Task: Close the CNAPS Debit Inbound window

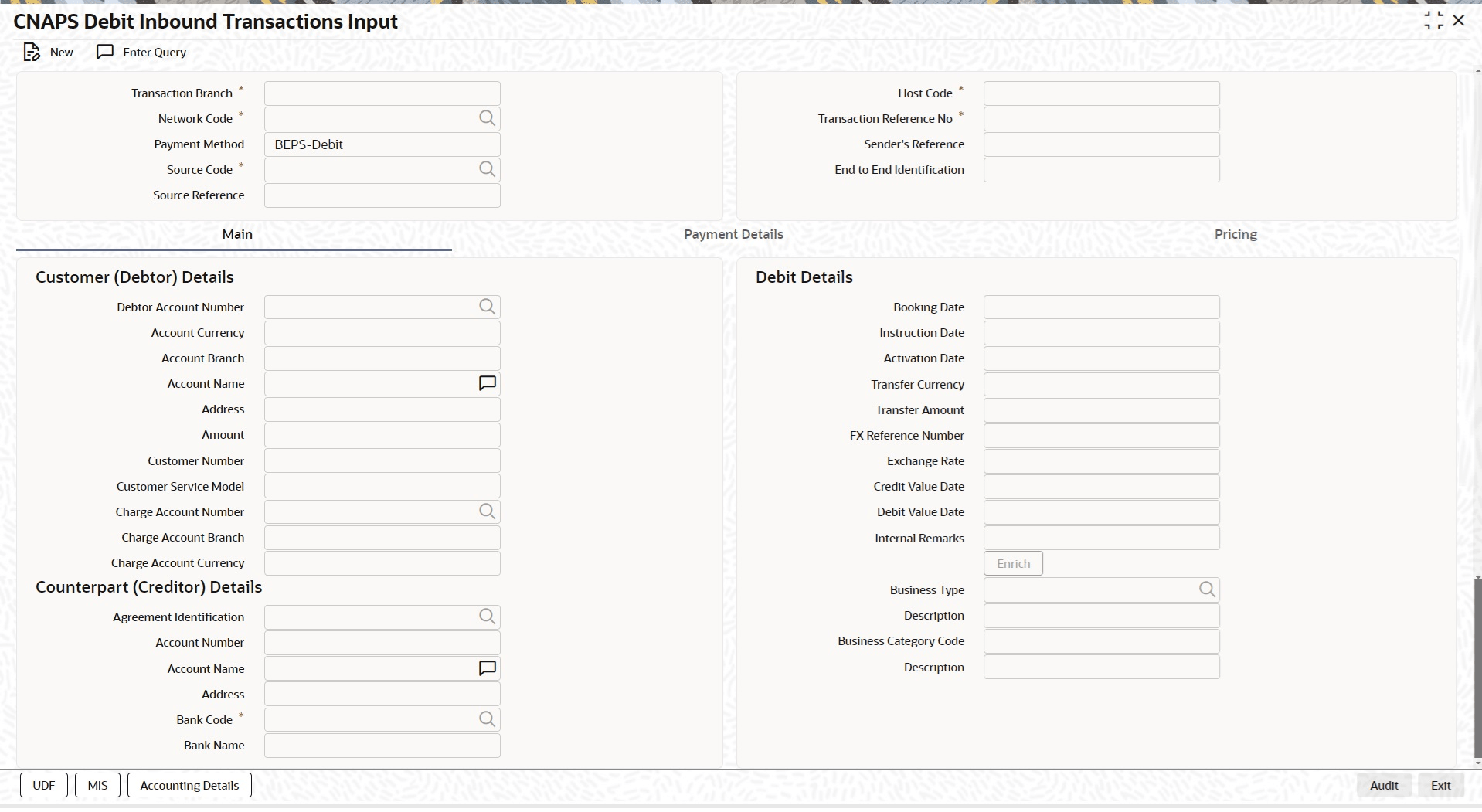Action: (x=1459, y=21)
